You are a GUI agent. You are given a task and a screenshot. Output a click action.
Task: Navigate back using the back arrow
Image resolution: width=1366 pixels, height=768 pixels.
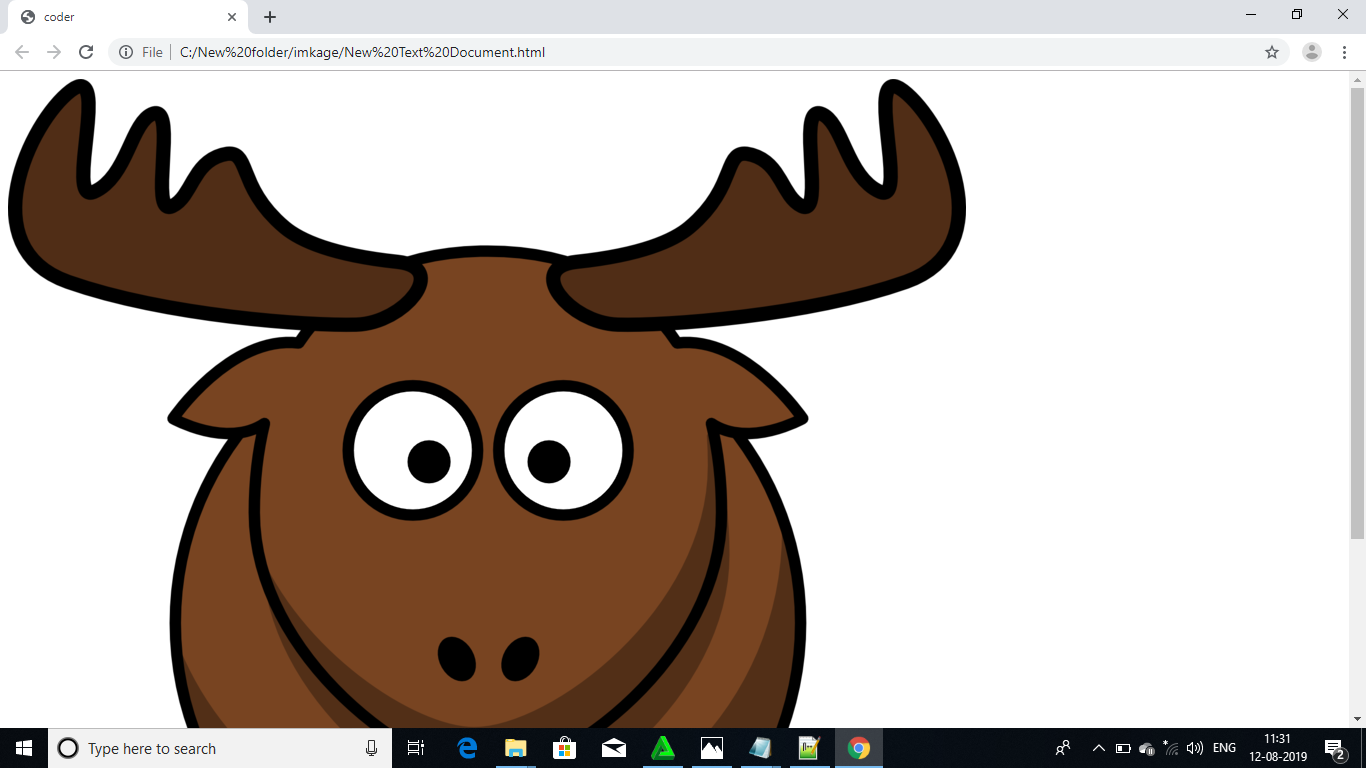click(21, 52)
